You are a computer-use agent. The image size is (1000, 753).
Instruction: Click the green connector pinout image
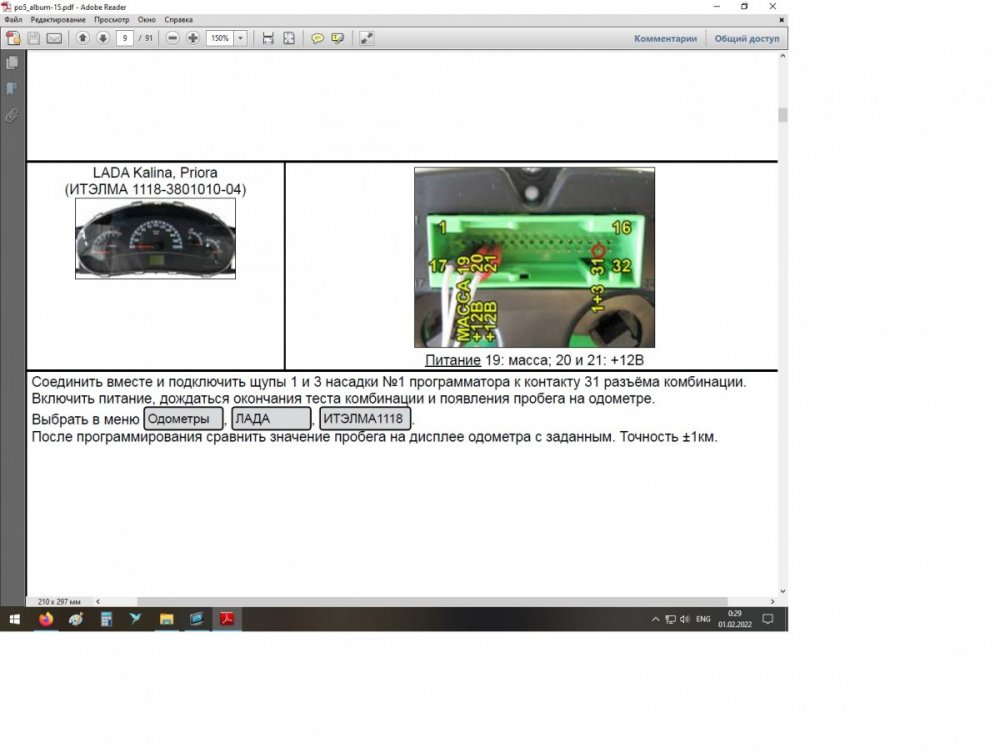pyautogui.click(x=534, y=258)
